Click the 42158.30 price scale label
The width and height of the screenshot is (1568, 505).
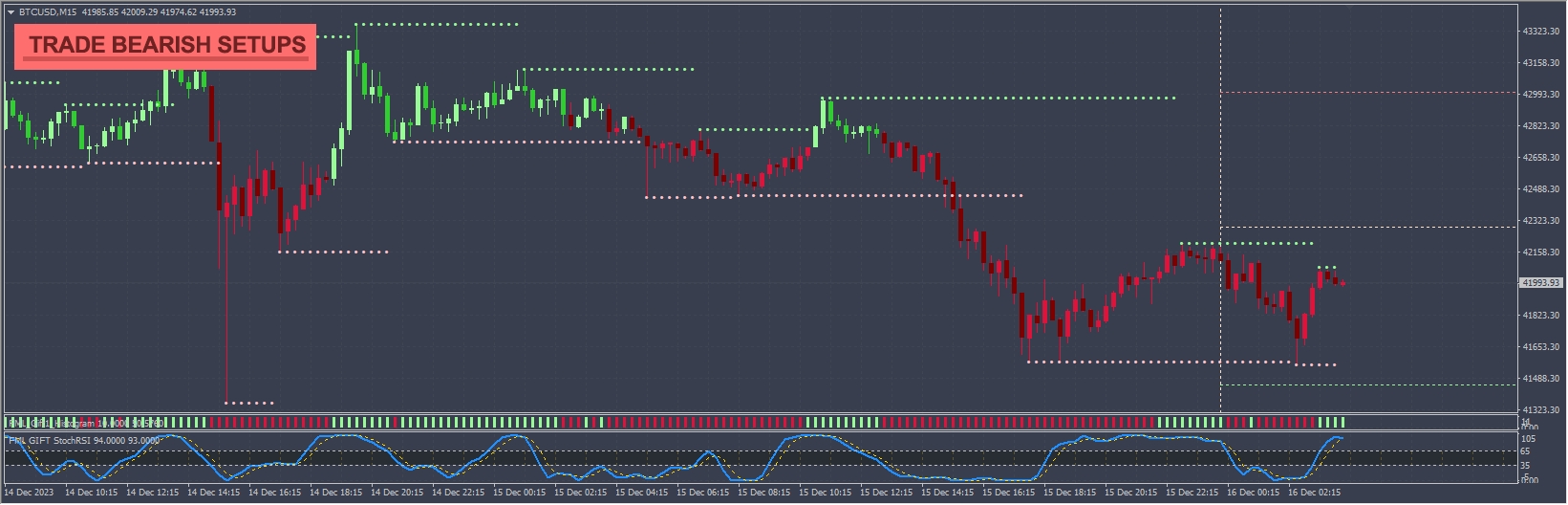click(1541, 252)
